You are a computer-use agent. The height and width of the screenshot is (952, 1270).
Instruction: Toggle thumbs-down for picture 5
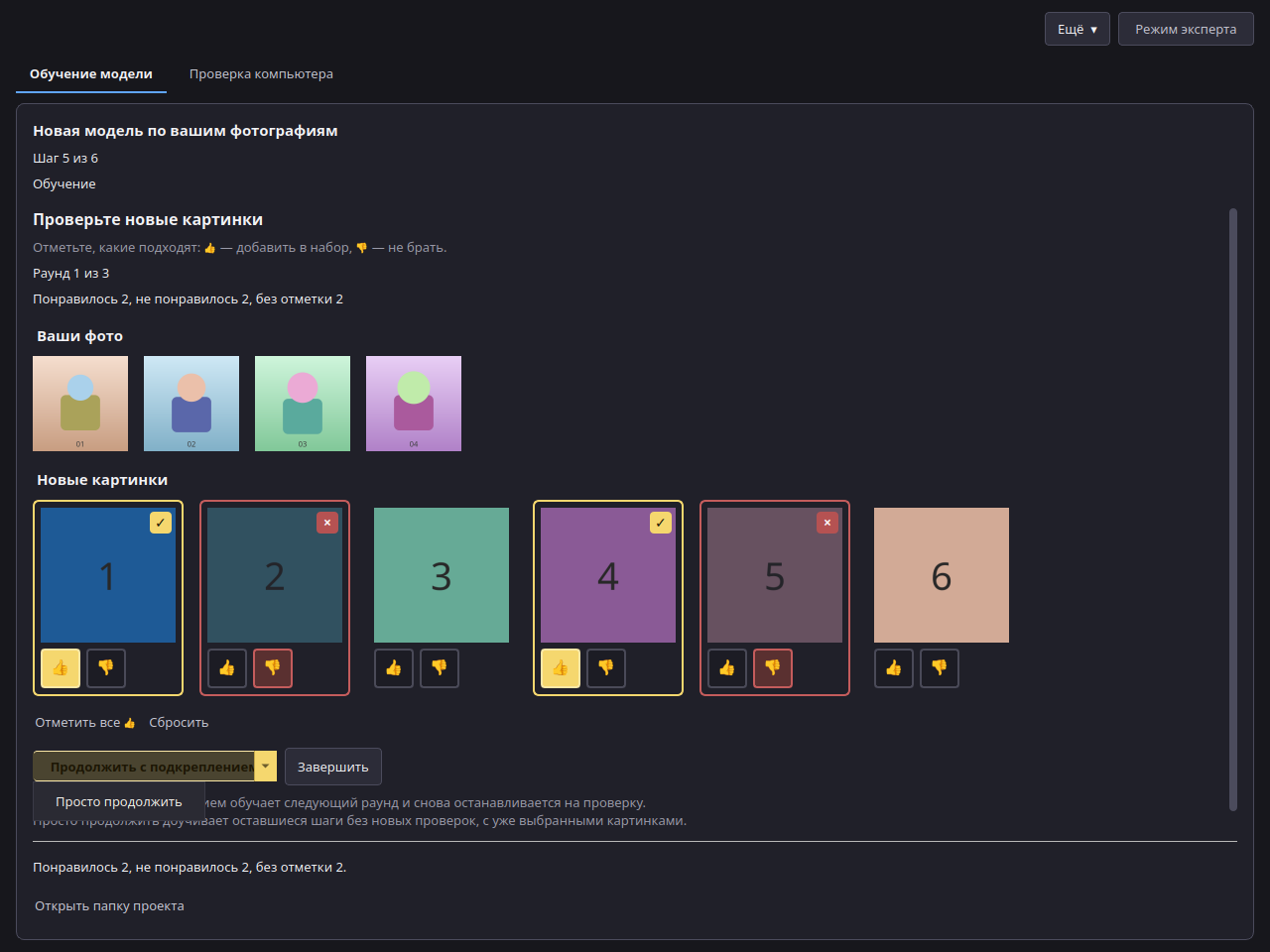(x=773, y=668)
